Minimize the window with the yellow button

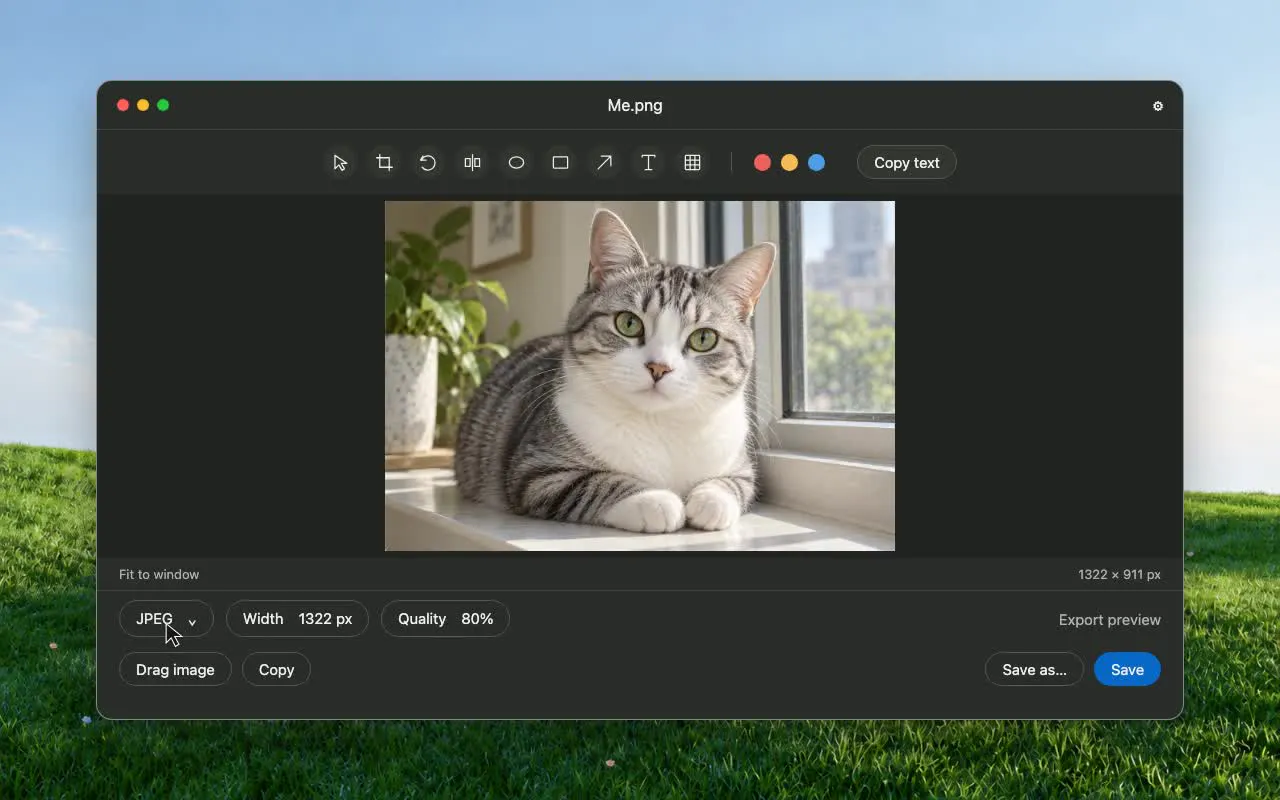click(143, 105)
